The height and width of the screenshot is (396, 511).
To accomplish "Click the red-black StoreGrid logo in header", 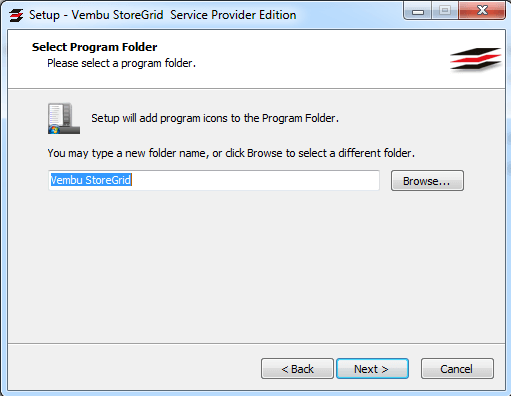I will (476, 59).
